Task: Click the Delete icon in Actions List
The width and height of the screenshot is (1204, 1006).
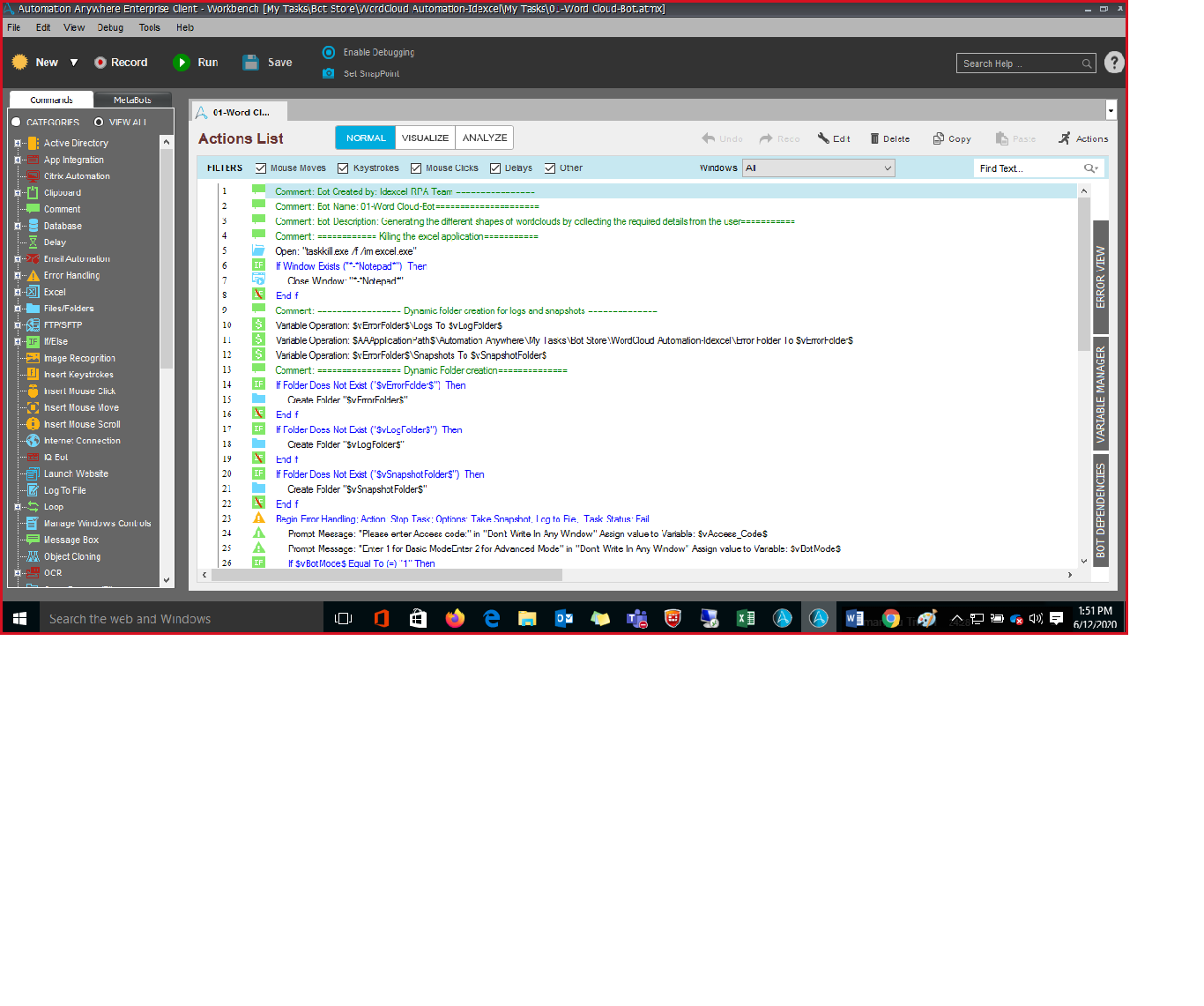Action: pyautogui.click(x=874, y=138)
